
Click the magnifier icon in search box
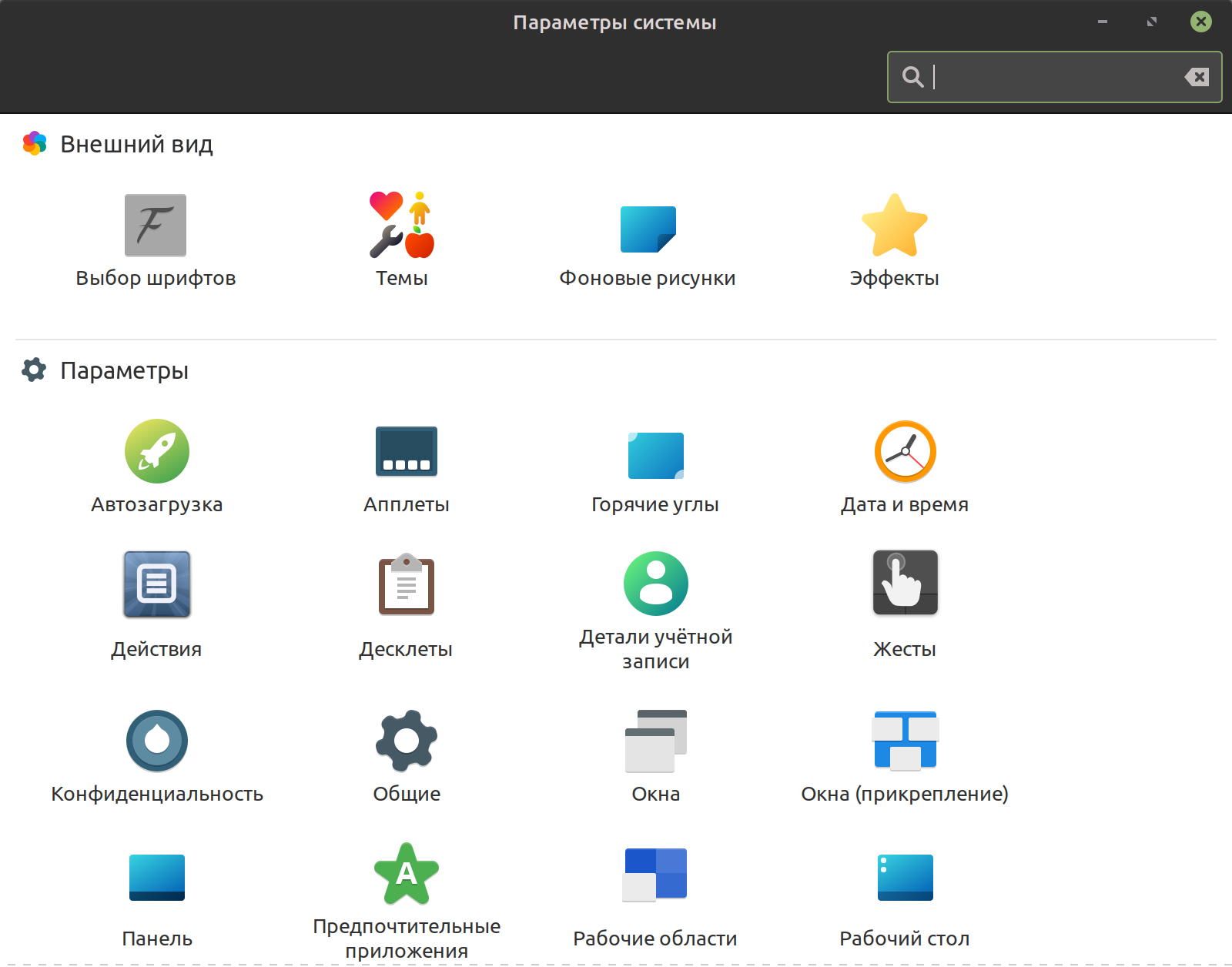[912, 77]
